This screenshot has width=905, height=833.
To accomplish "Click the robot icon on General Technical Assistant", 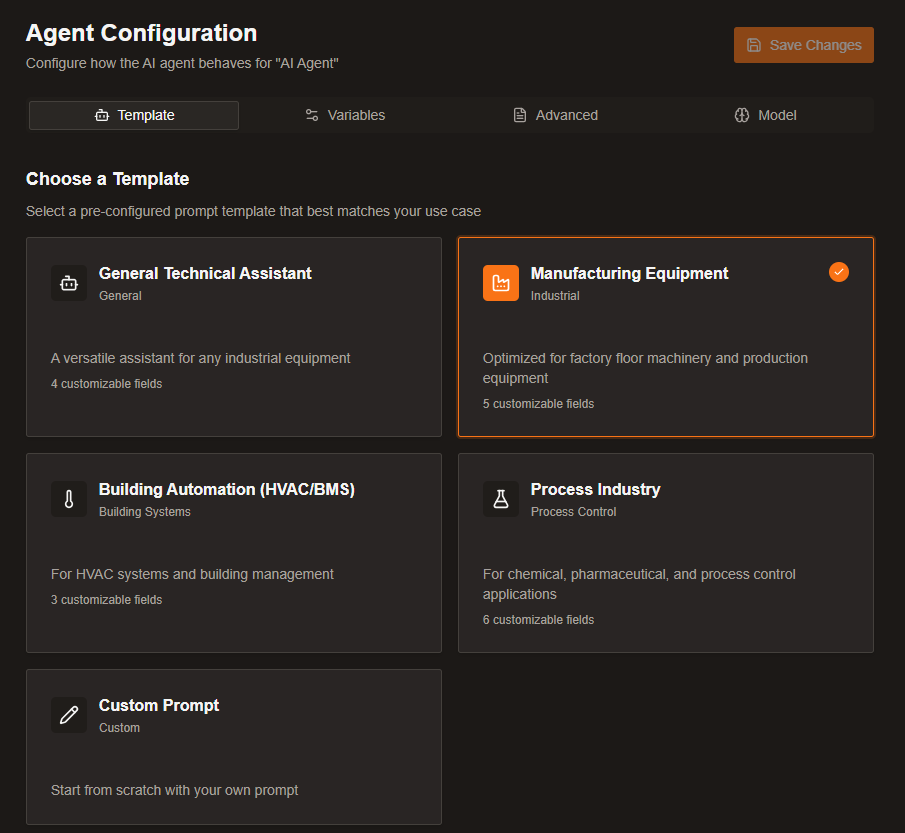I will click(69, 283).
